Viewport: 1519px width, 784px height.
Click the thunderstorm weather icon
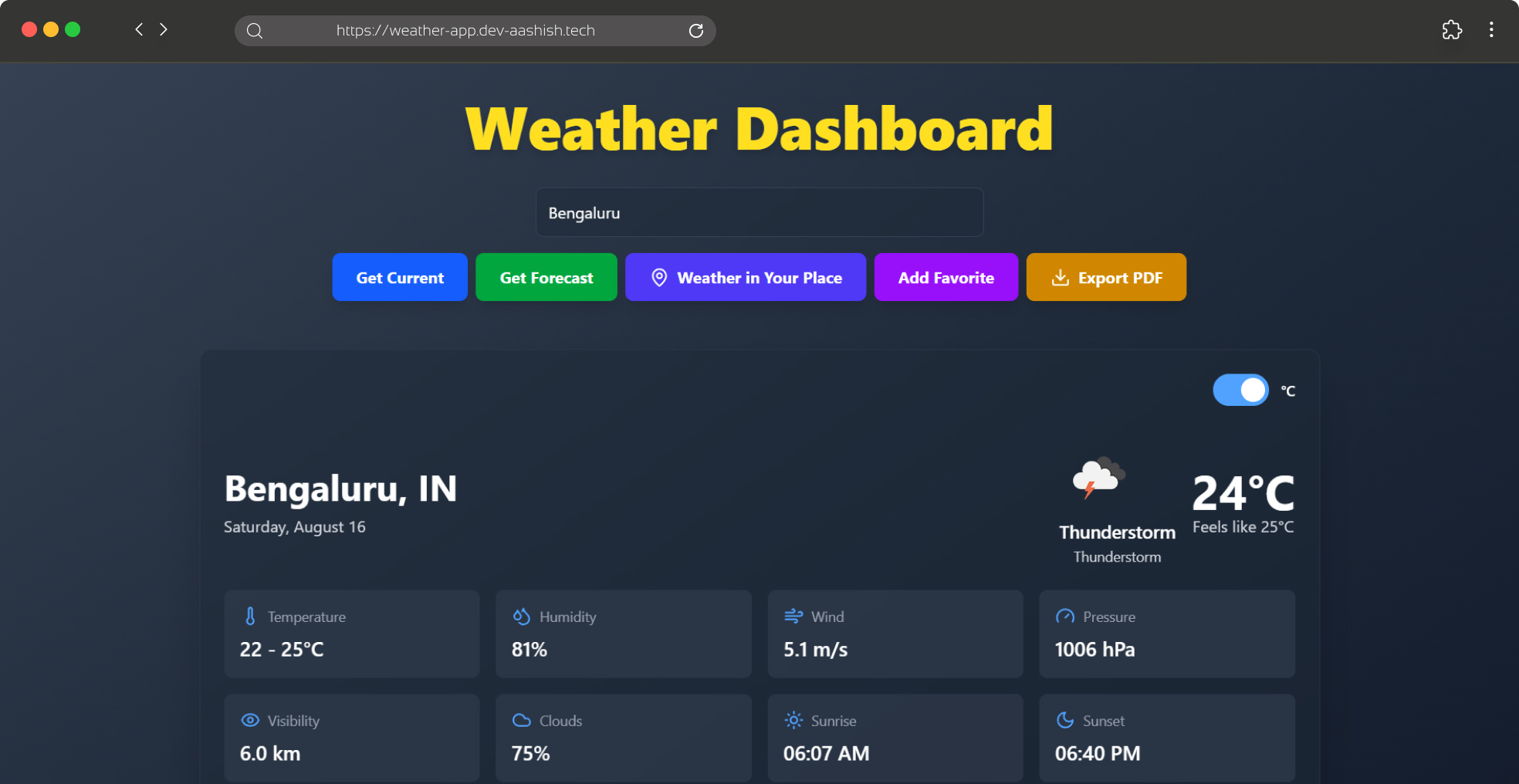point(1099,477)
